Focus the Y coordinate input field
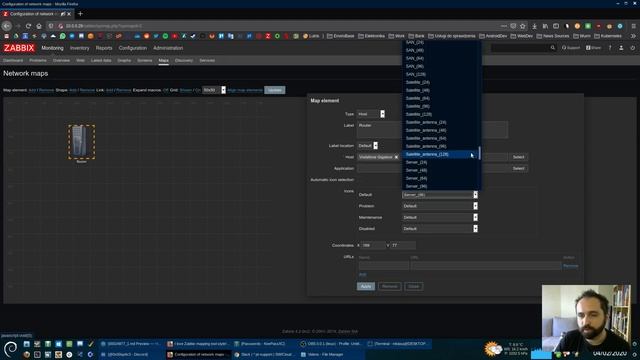The width and height of the screenshot is (640, 360). (403, 245)
